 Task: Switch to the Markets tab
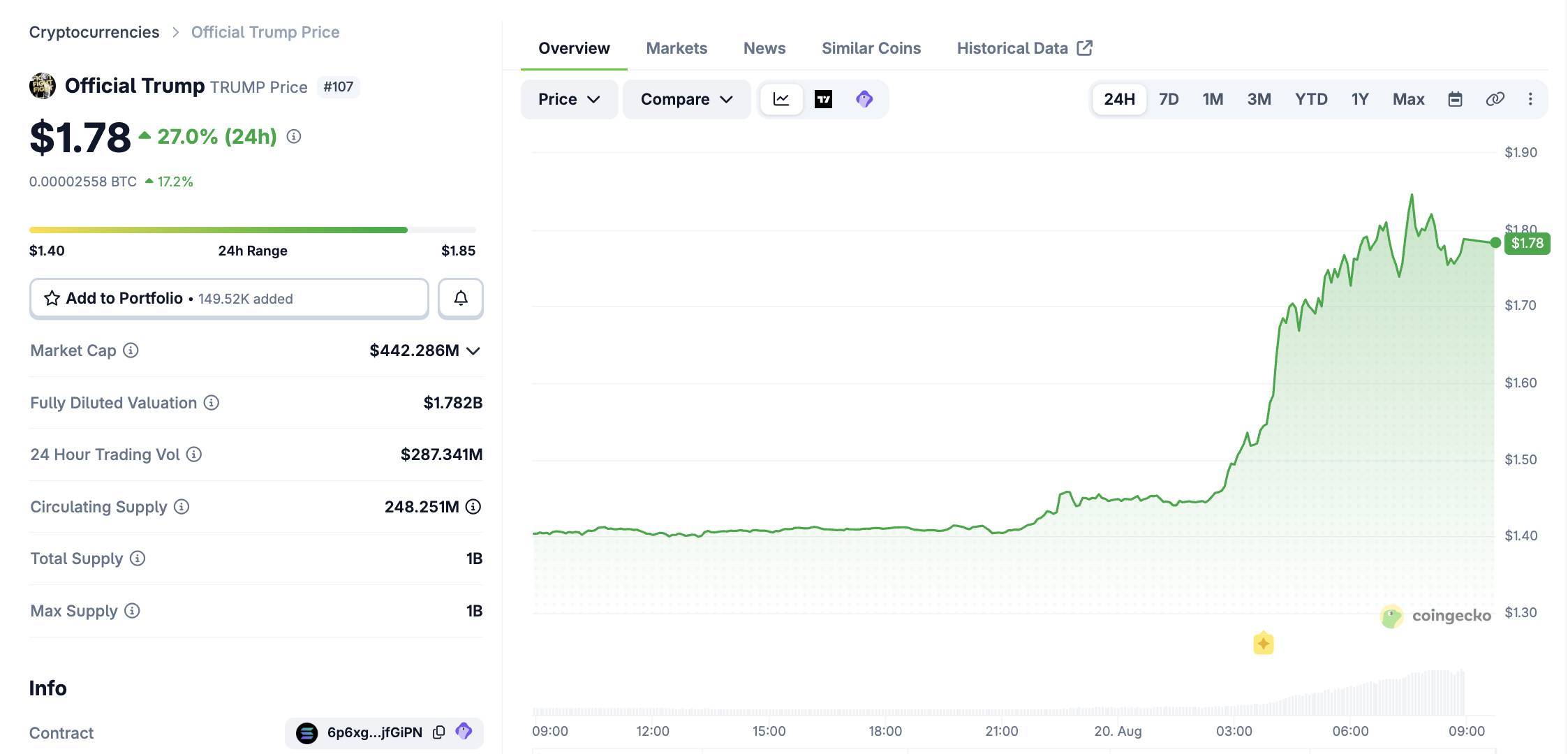point(676,48)
